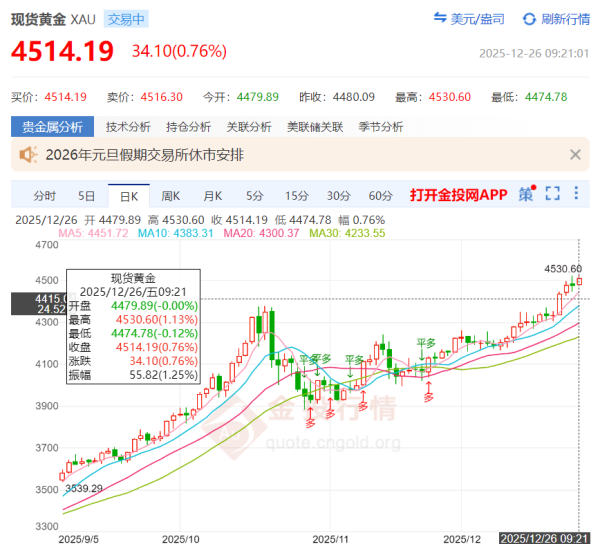Switch to 5日 chart tab
This screenshot has width=600, height=544.
coord(86,196)
